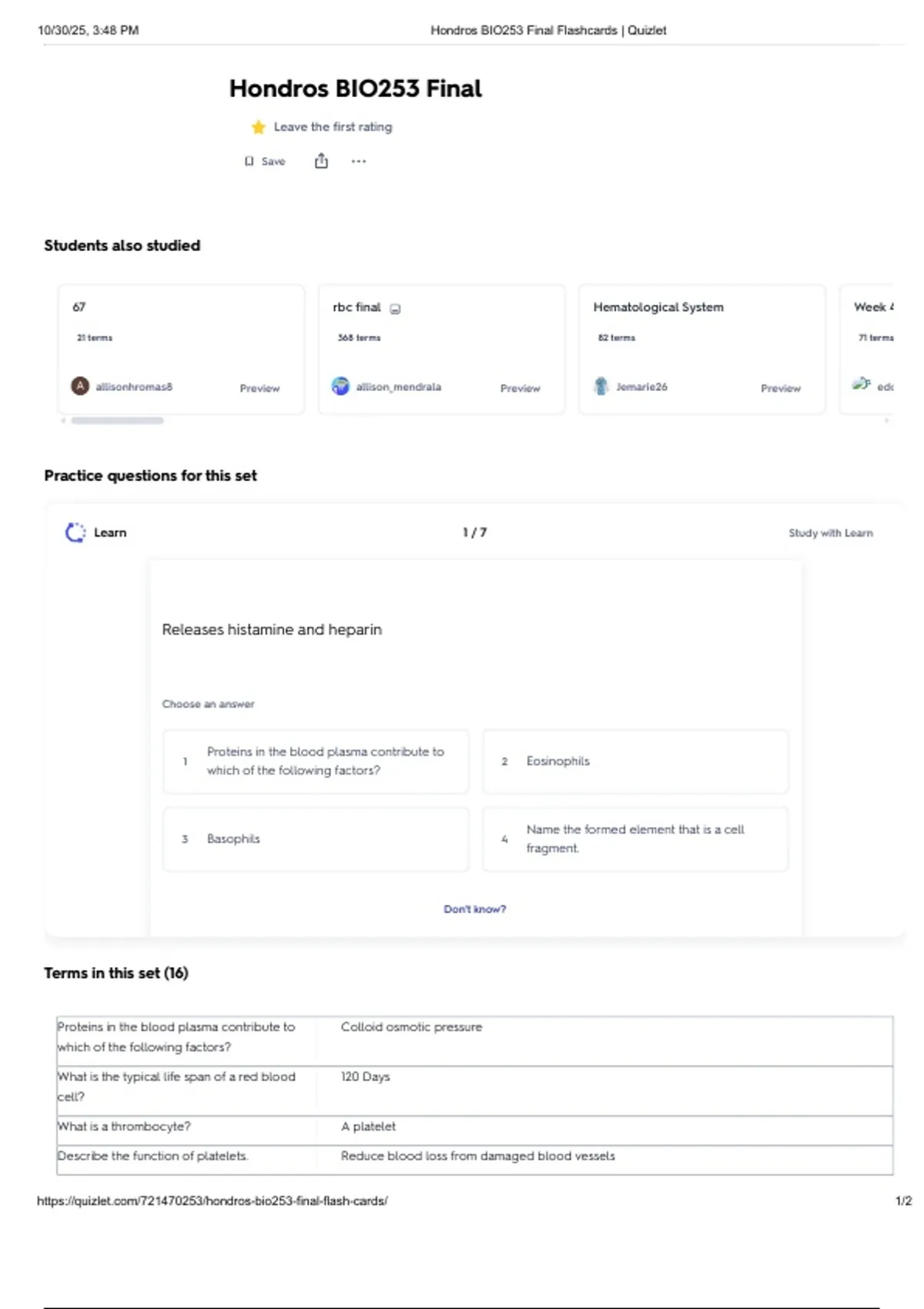Preview the rbc final set

(521, 388)
